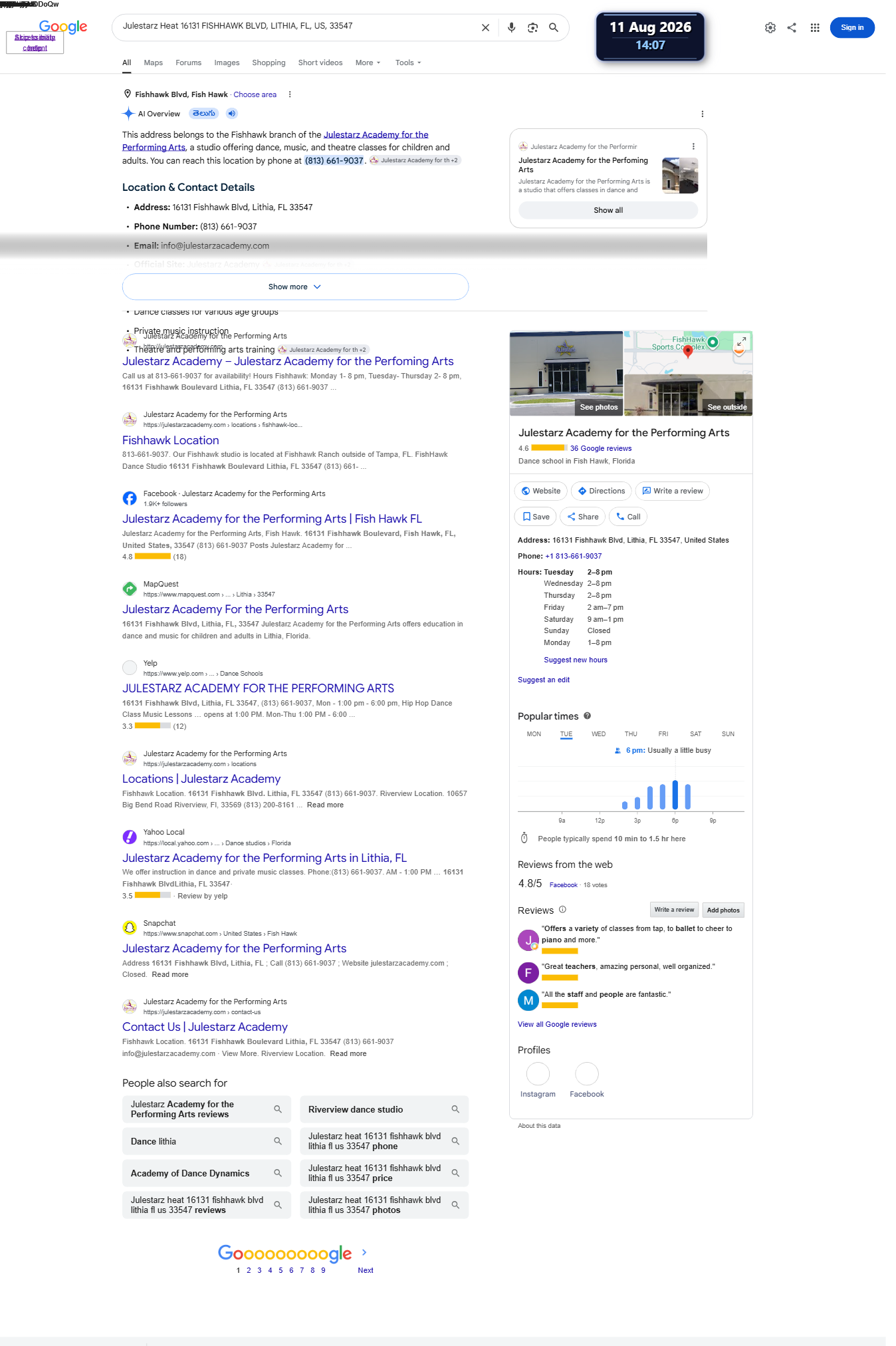This screenshot has height=1346, width=896.
Task: Open the Fishhawk Location result
Action: click(171, 440)
